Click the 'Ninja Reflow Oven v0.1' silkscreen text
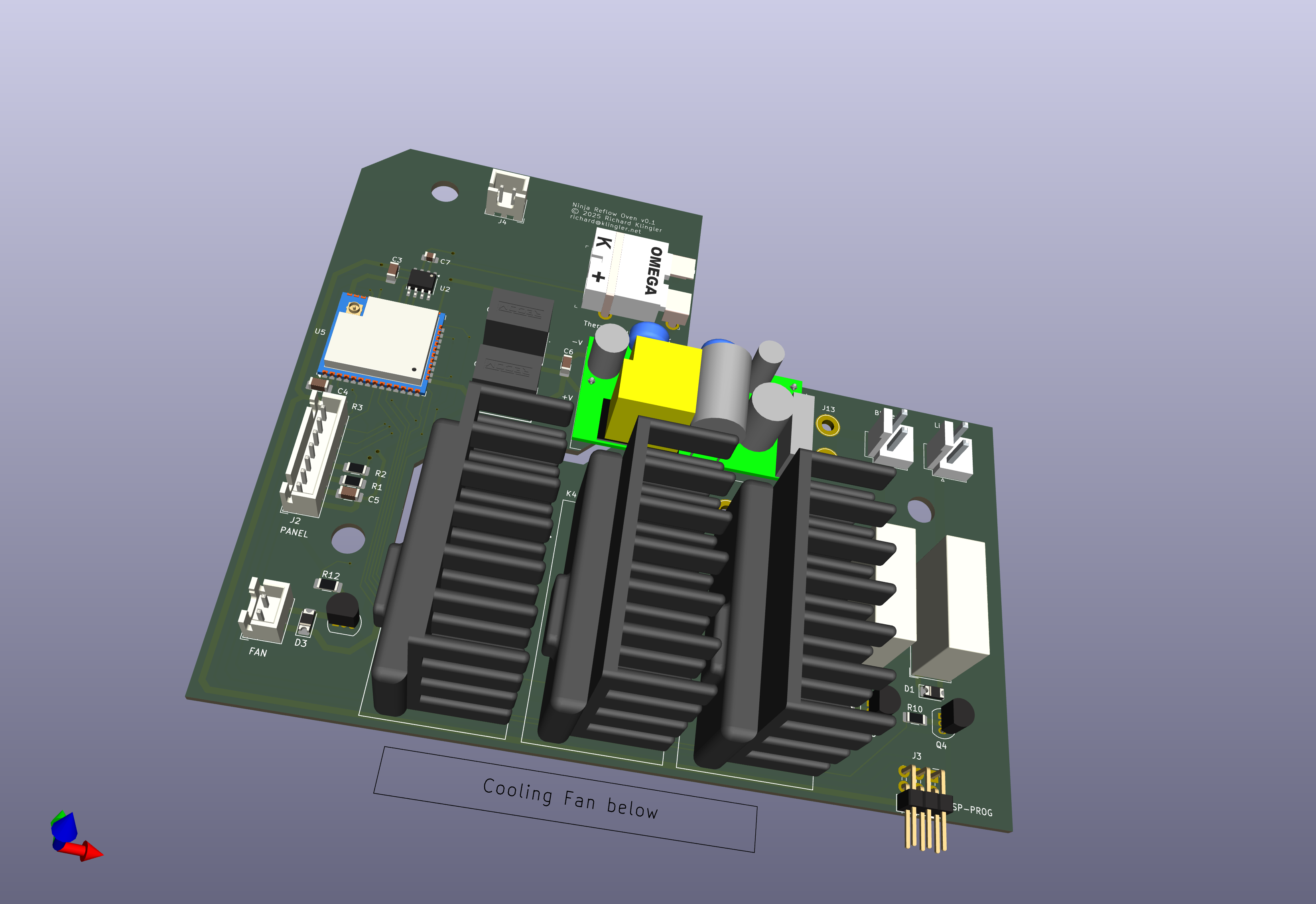Image resolution: width=1316 pixels, height=904 pixels. pos(613,213)
